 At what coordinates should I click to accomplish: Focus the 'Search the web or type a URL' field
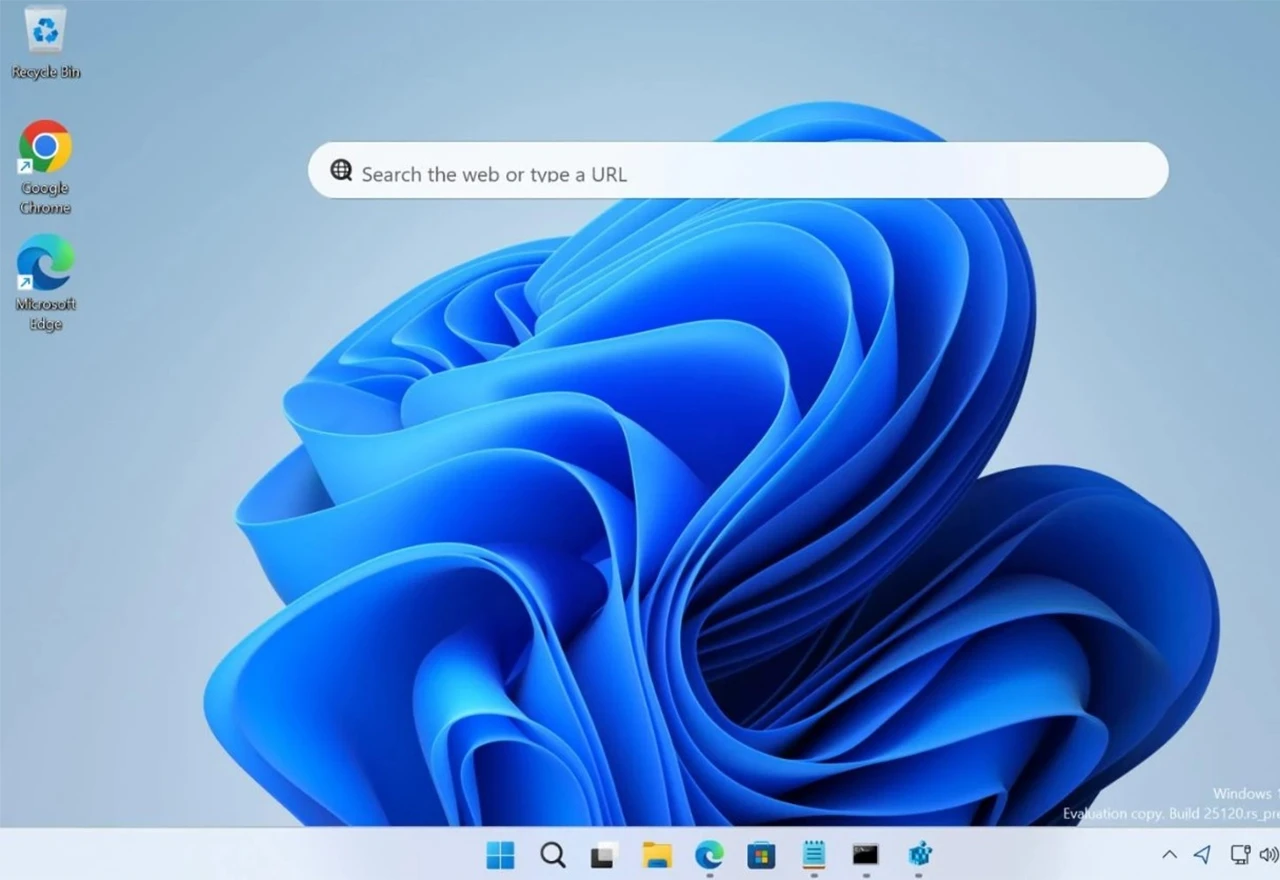pyautogui.click(x=738, y=171)
